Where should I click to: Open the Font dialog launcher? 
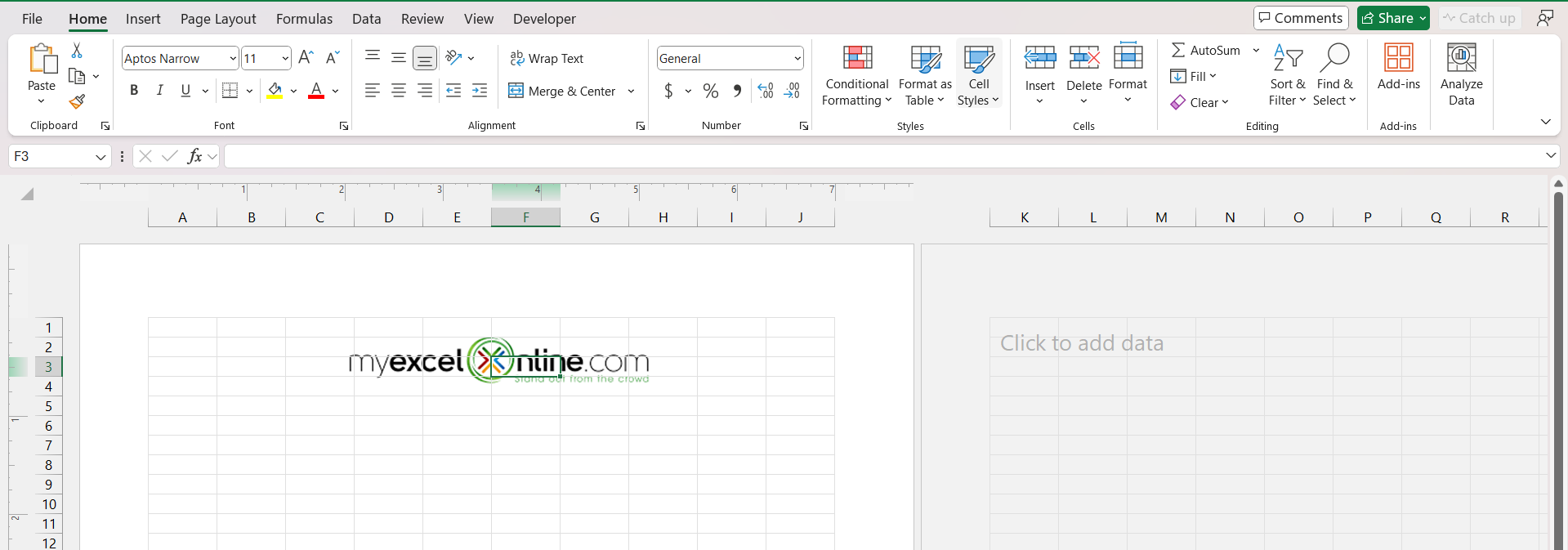click(x=344, y=126)
